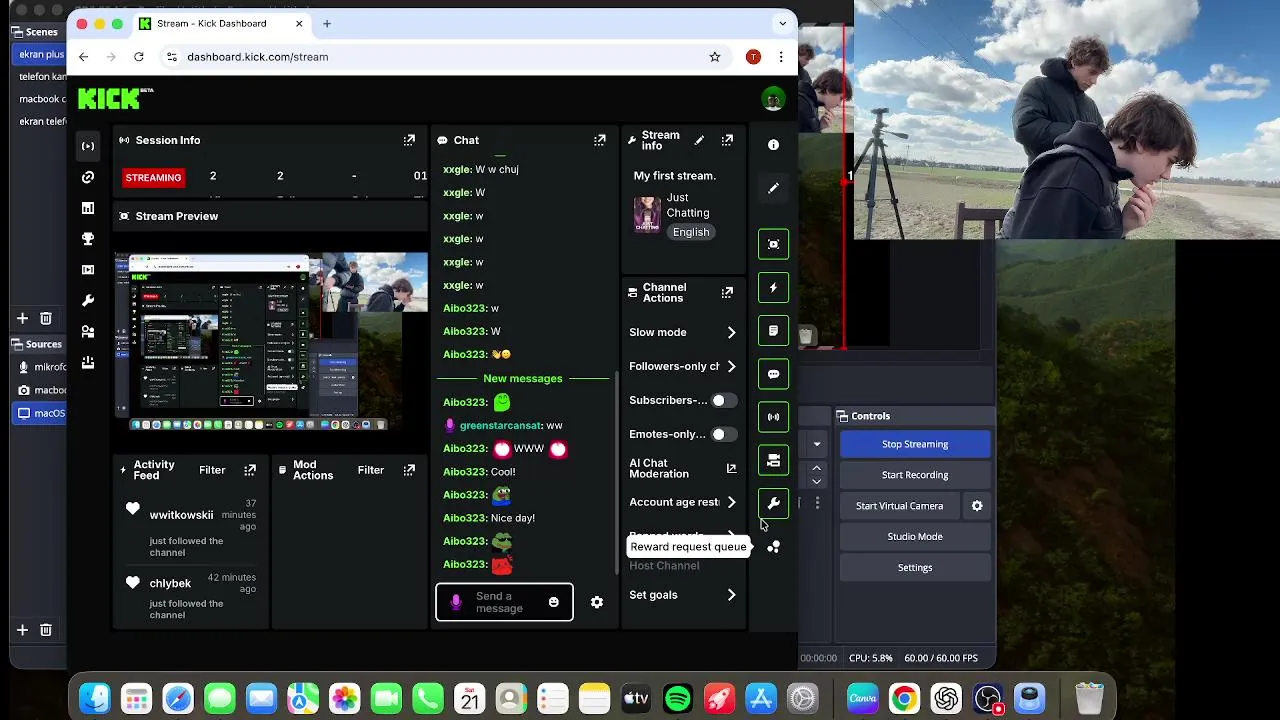The image size is (1280, 720).
Task: Expand Slow mode options
Action: point(731,332)
